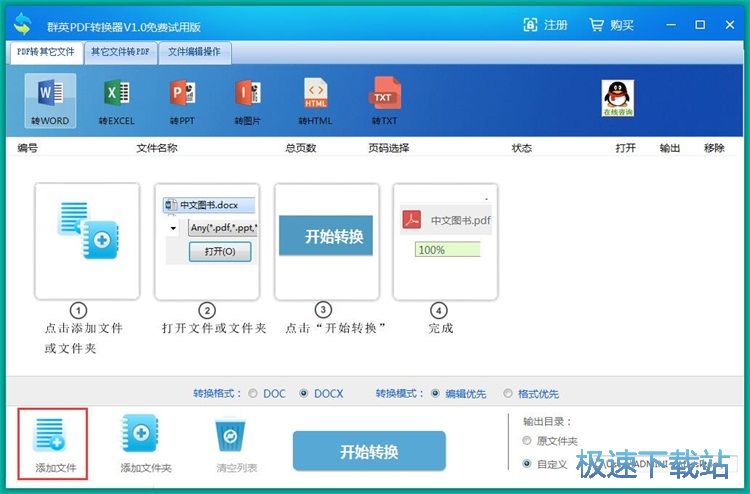This screenshot has height=494, width=750.
Task: Open the QQ penguin online support icon
Action: point(618,98)
